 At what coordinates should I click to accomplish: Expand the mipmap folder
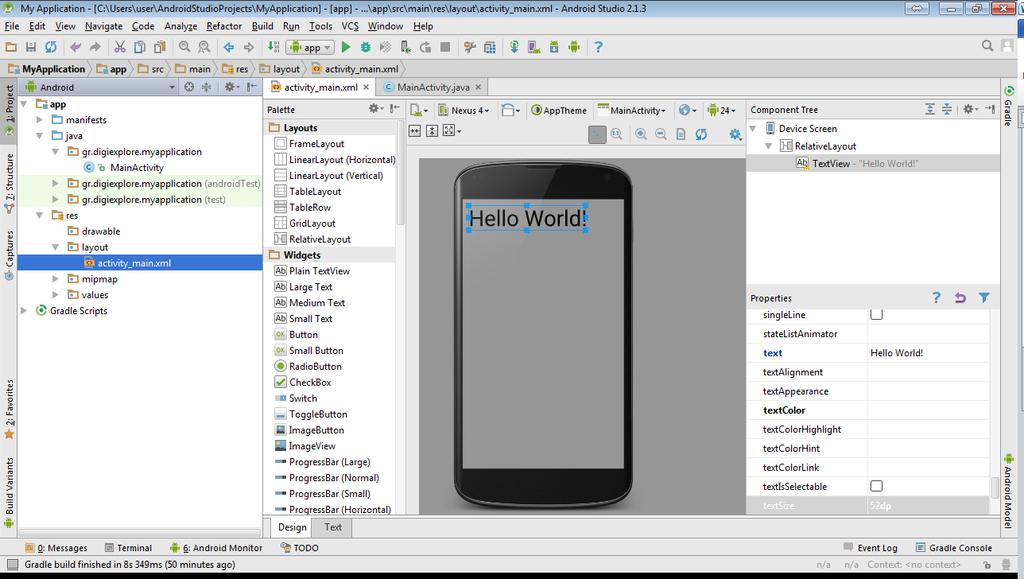[56, 279]
